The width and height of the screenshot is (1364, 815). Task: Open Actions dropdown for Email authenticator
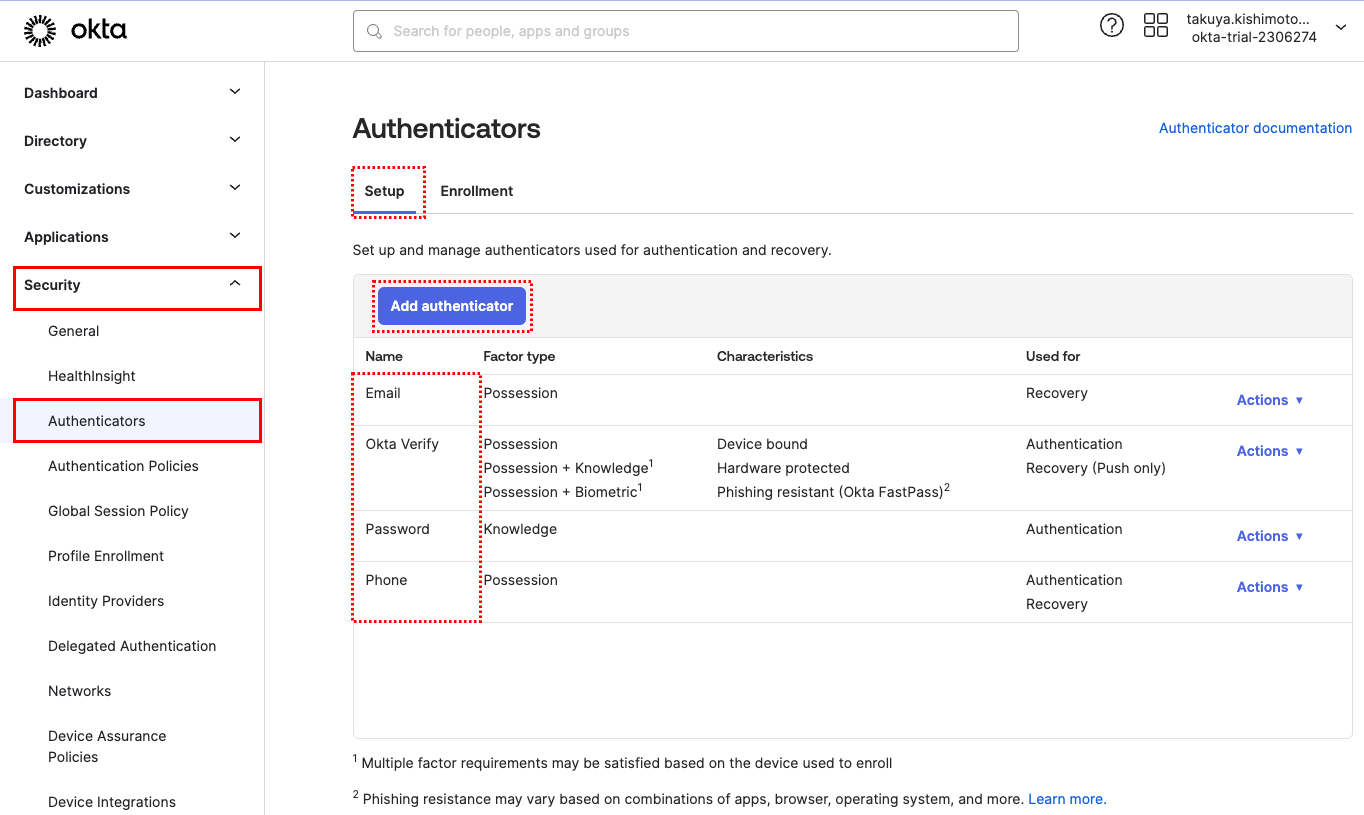tap(1270, 400)
